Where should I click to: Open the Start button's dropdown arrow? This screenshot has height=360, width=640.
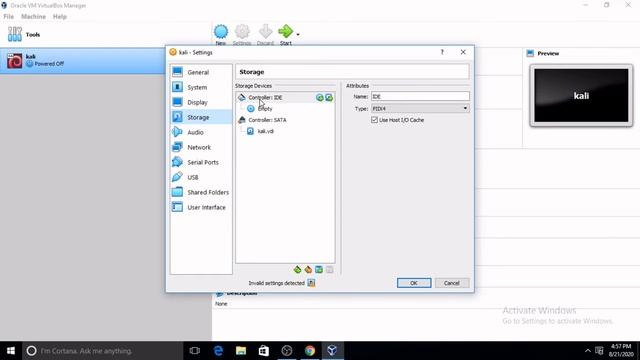[x=298, y=34]
